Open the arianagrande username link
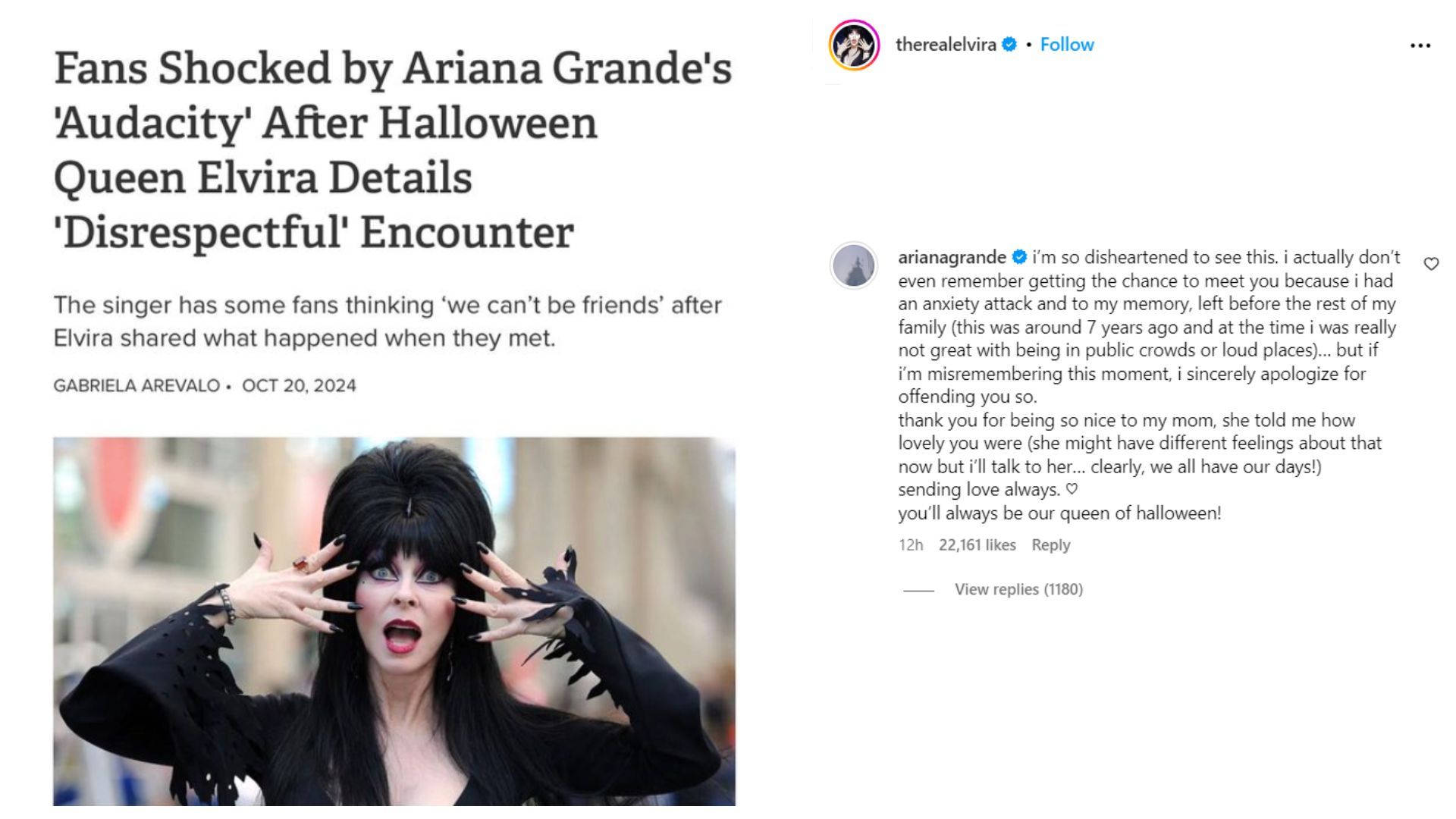Image resolution: width=1456 pixels, height=819 pixels. point(952,257)
